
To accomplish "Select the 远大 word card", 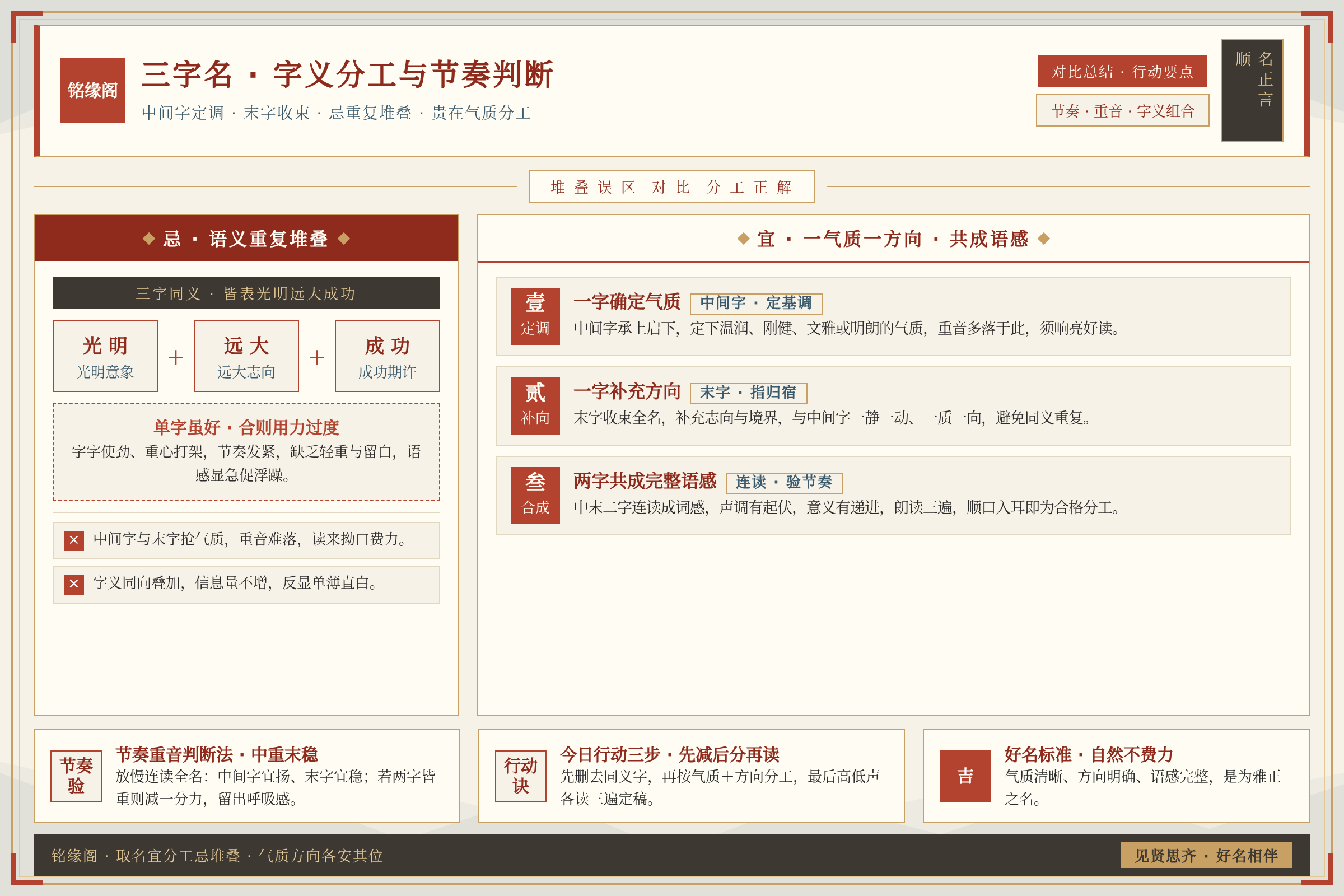I will tap(246, 356).
